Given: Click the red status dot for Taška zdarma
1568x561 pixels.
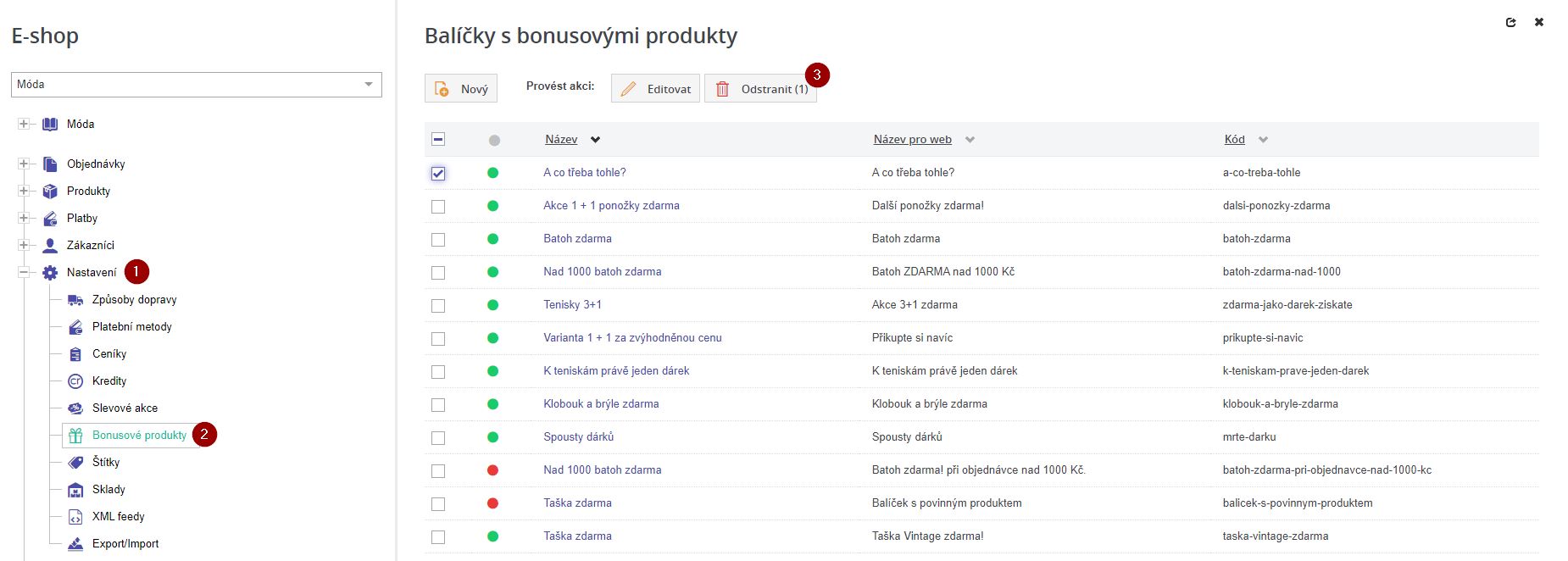Looking at the screenshot, I should pos(493,503).
